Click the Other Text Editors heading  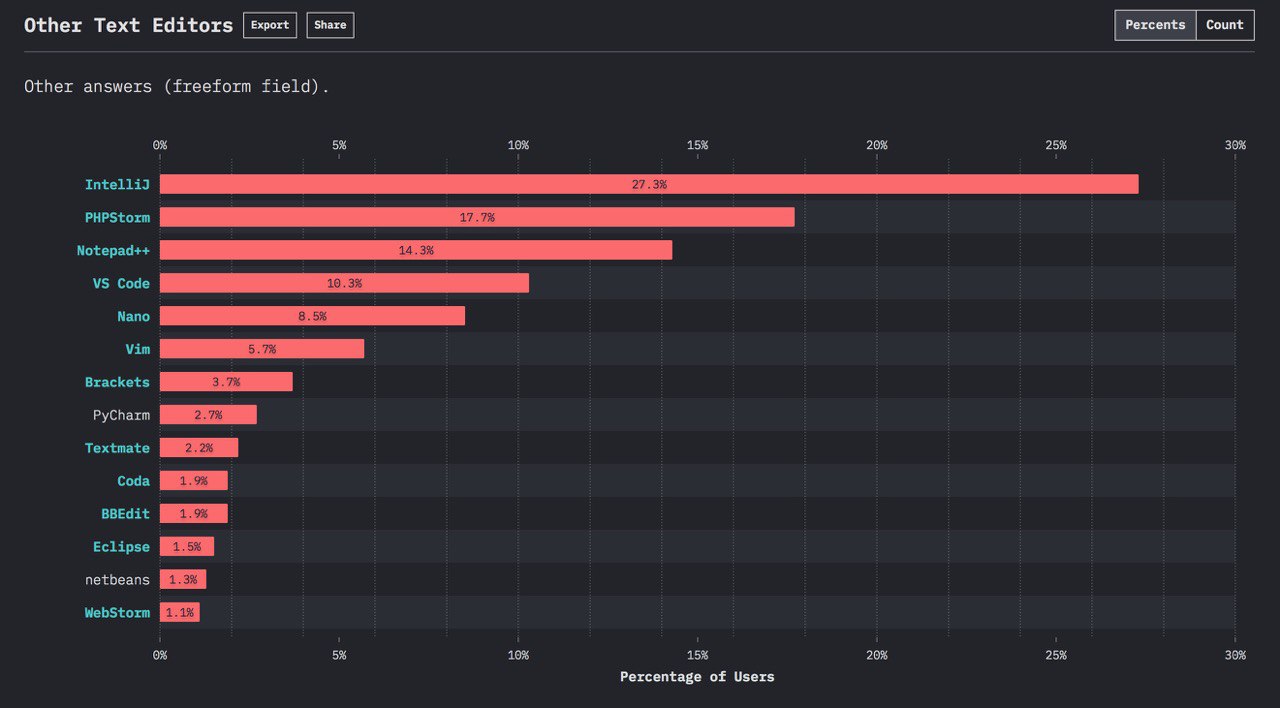pyautogui.click(x=128, y=25)
